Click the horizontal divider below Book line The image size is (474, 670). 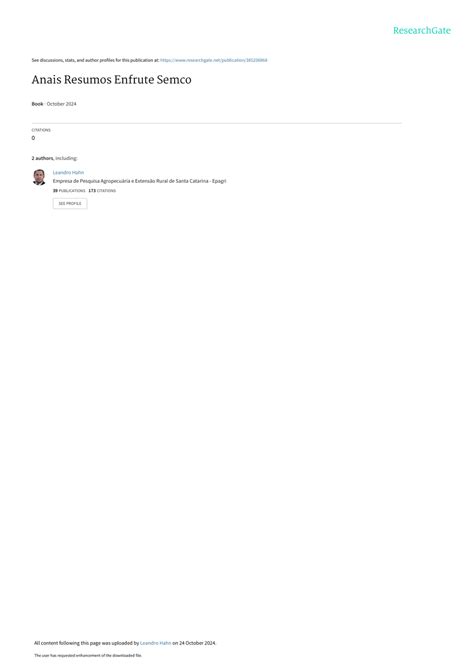click(x=217, y=123)
